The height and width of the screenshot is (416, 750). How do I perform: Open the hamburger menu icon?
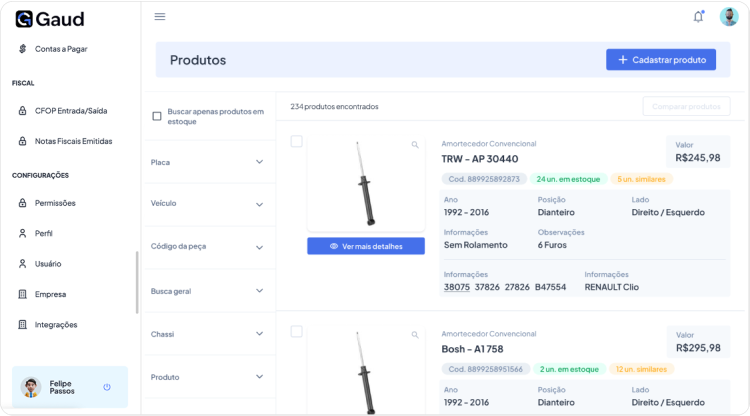click(x=160, y=17)
